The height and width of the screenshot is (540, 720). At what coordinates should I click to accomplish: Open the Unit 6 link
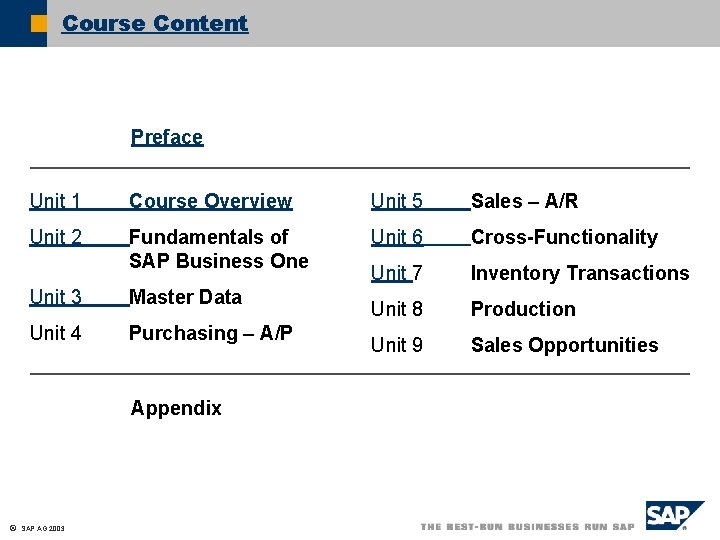click(x=397, y=237)
